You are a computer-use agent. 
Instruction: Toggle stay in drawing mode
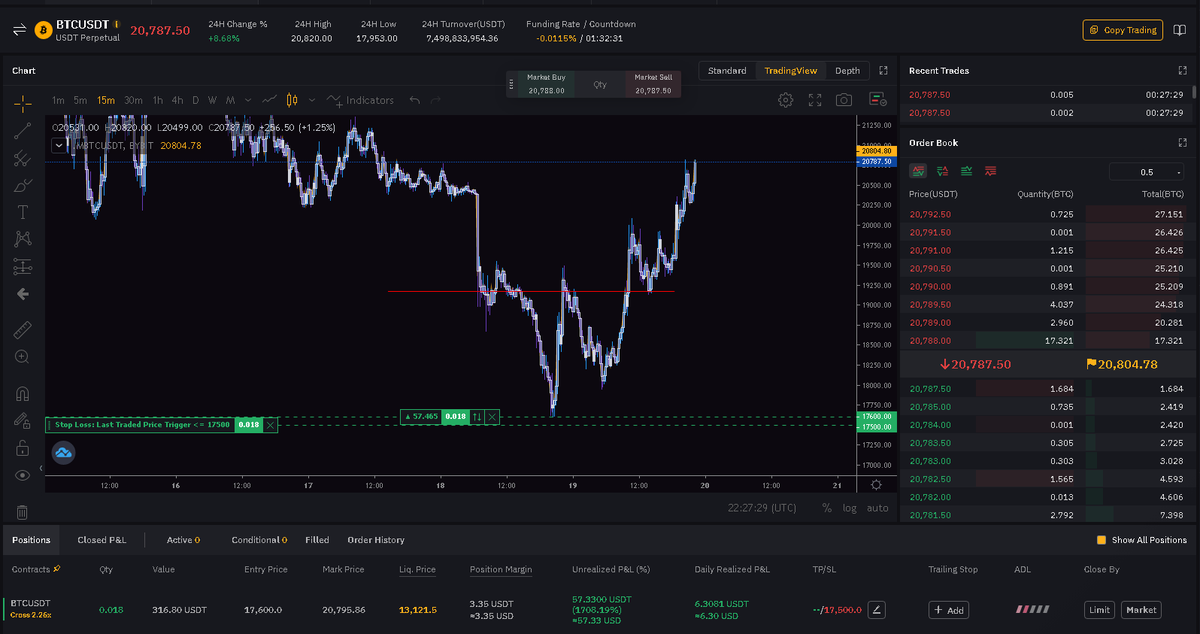click(22, 420)
